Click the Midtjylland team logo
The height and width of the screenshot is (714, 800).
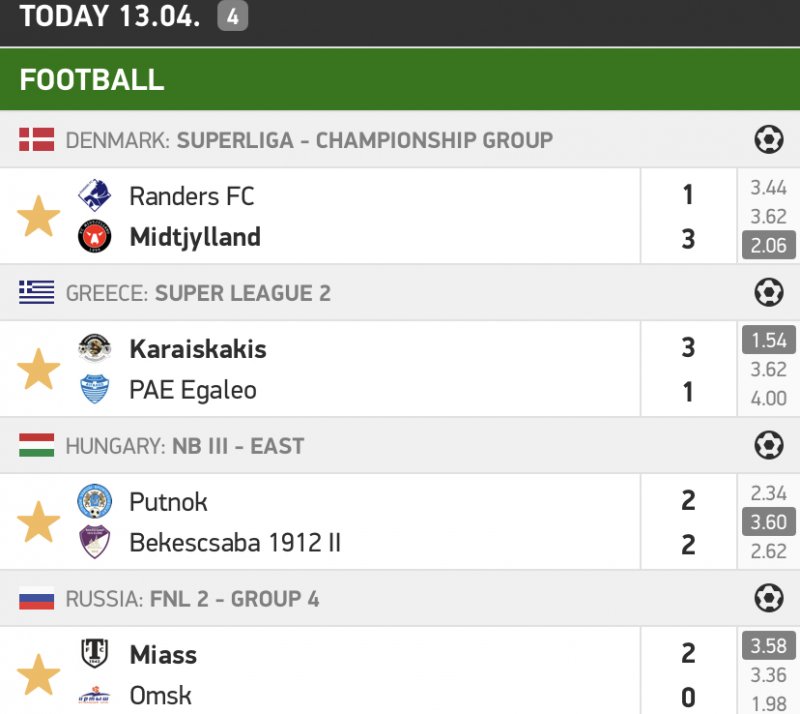pos(94,238)
